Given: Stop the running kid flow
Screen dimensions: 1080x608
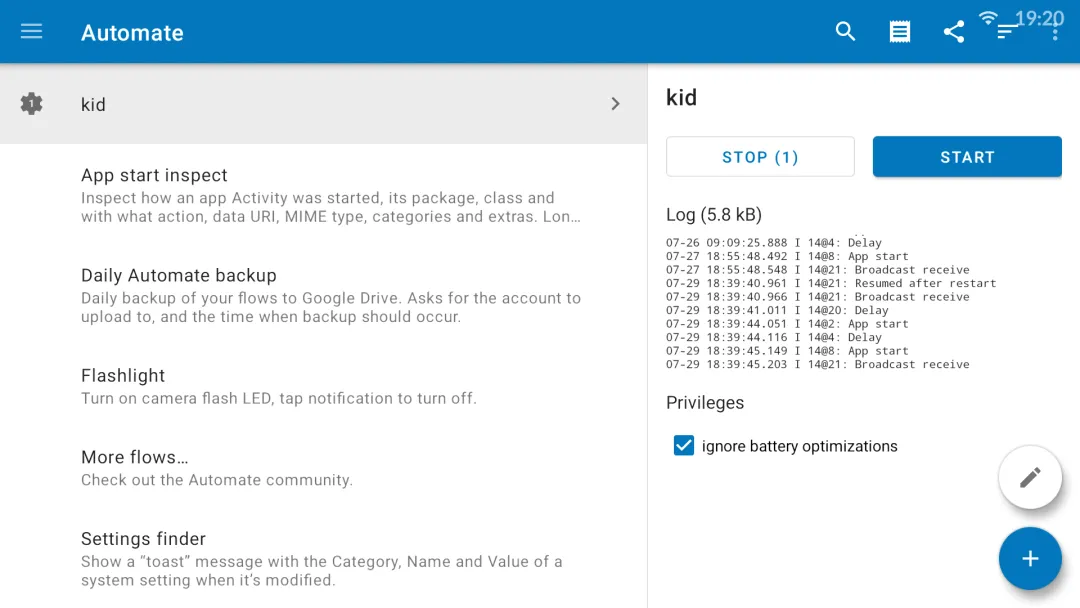Looking at the screenshot, I should [x=760, y=157].
